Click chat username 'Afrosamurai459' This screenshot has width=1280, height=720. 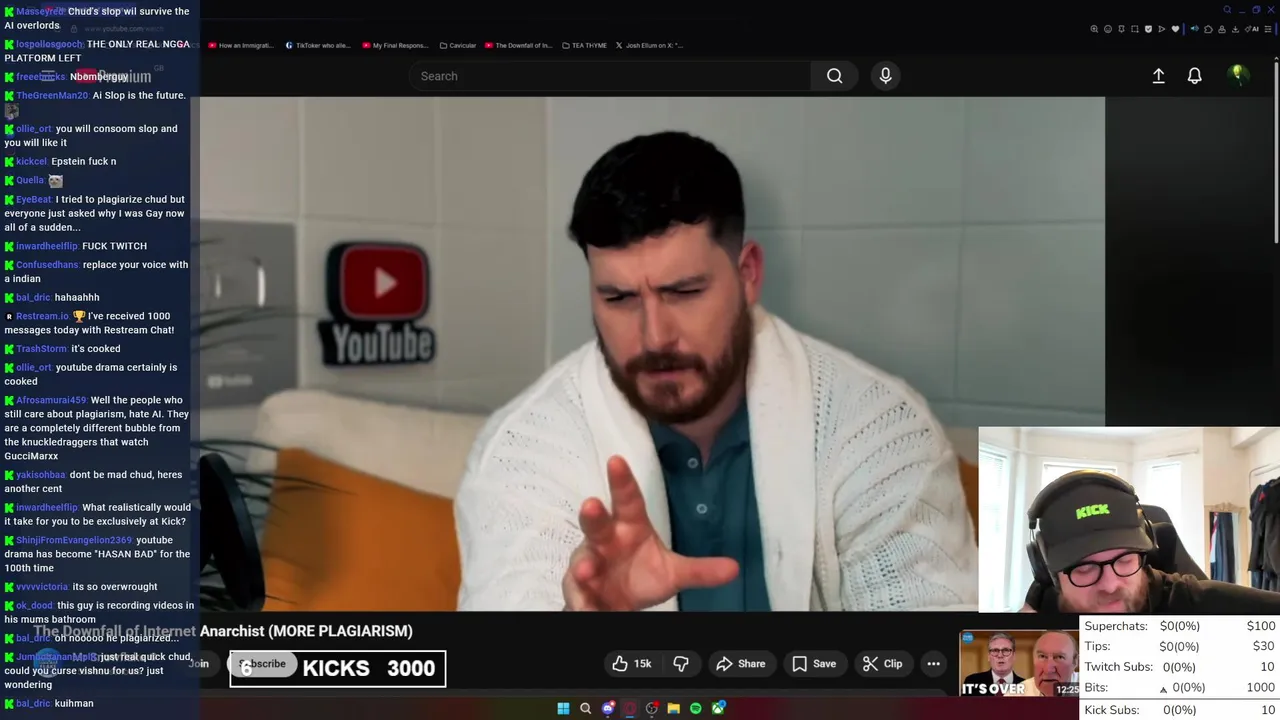(51, 400)
